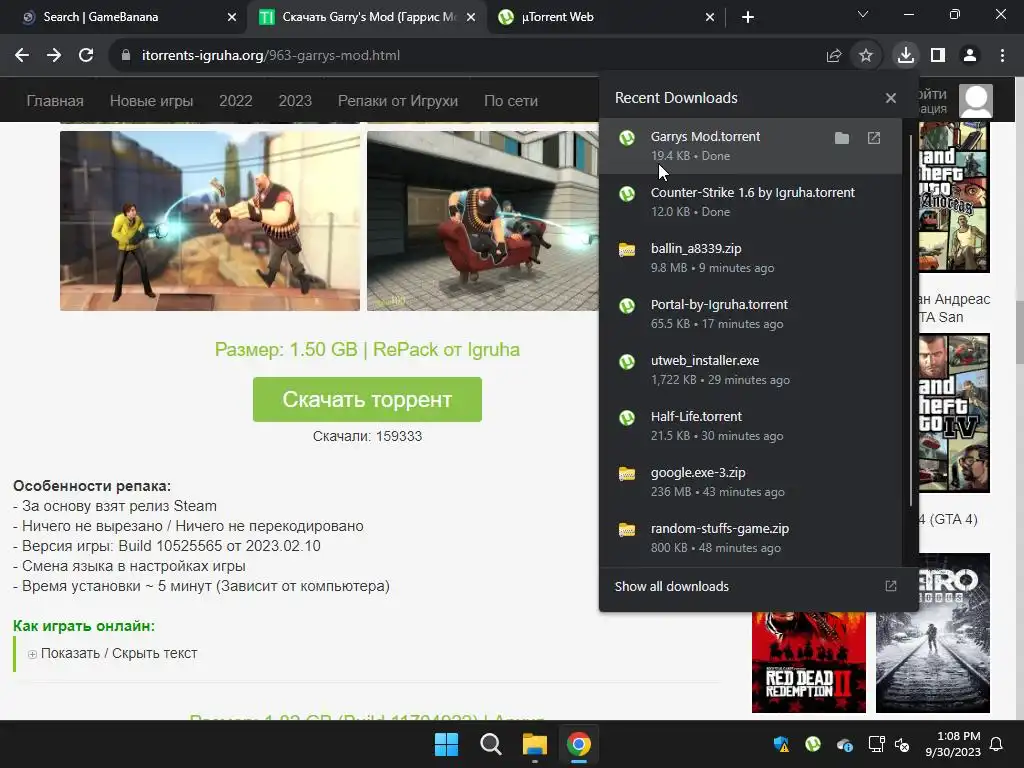Open Репаки от Игрухи menu
Image resolution: width=1024 pixels, height=768 pixels.
coord(398,101)
